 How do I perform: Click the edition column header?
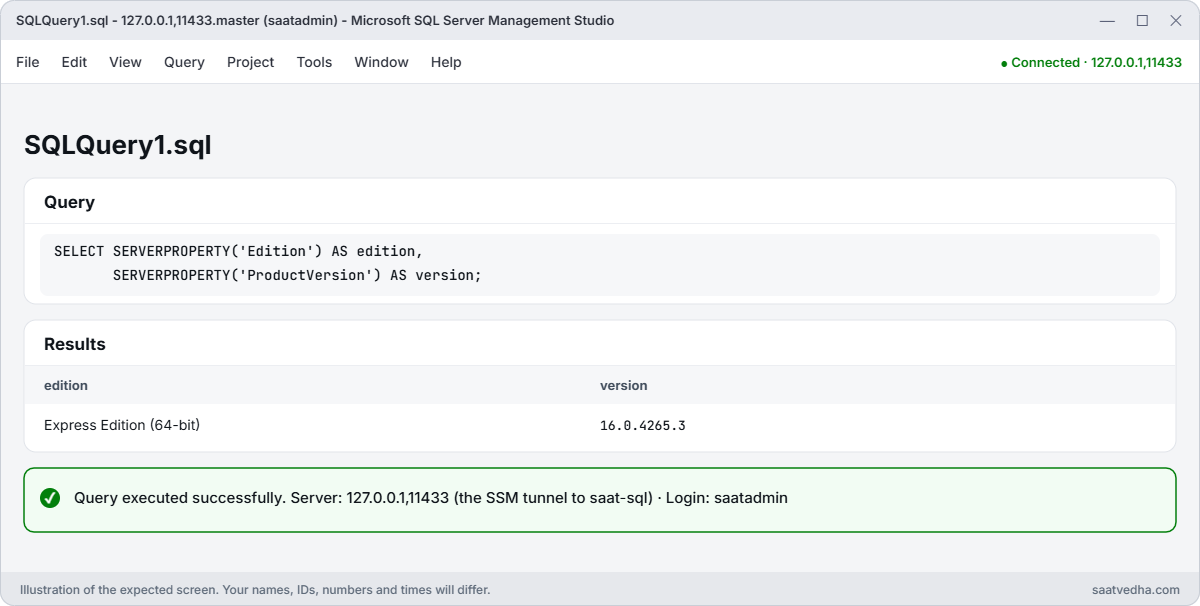point(66,385)
